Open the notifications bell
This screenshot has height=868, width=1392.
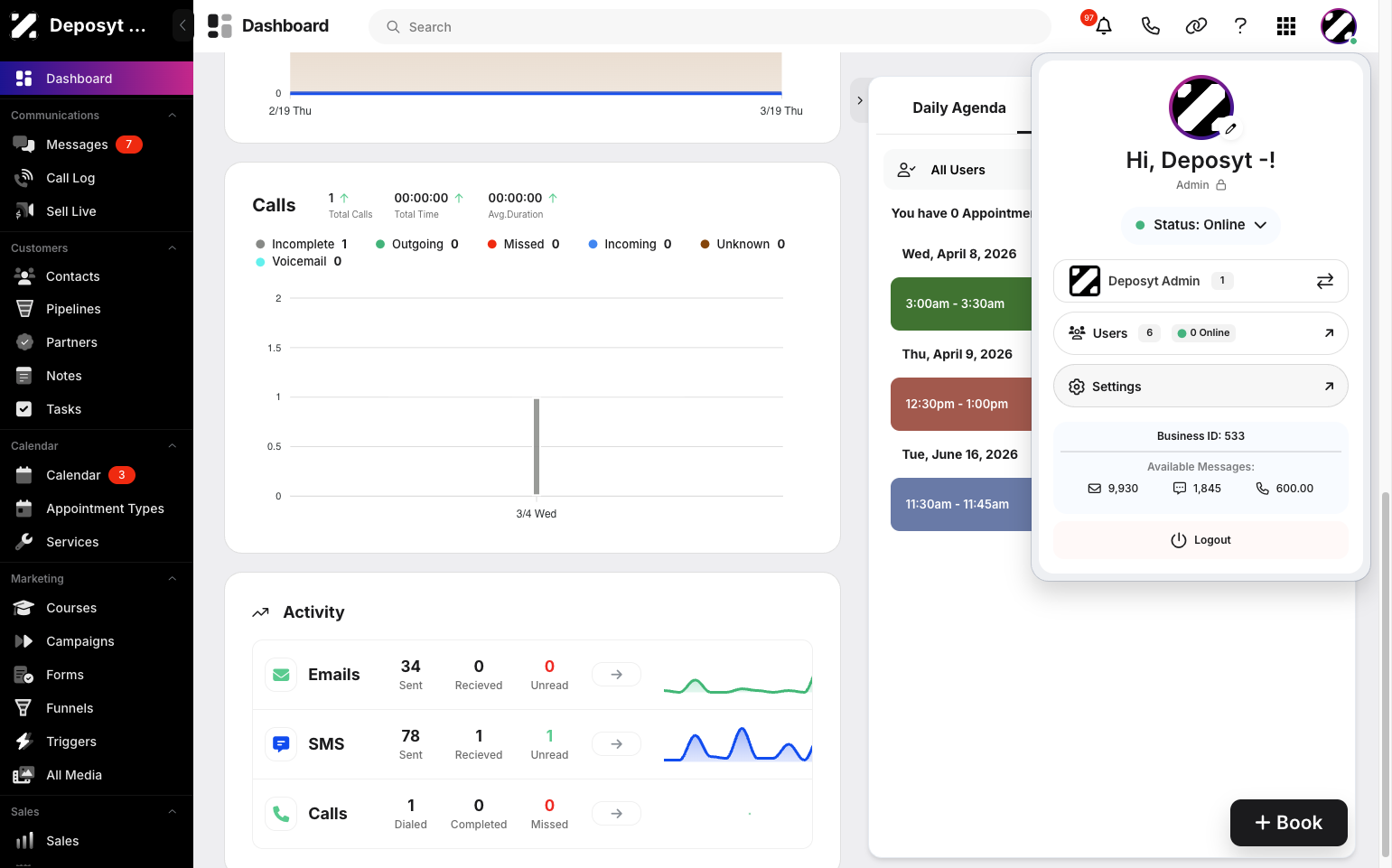tap(1103, 26)
